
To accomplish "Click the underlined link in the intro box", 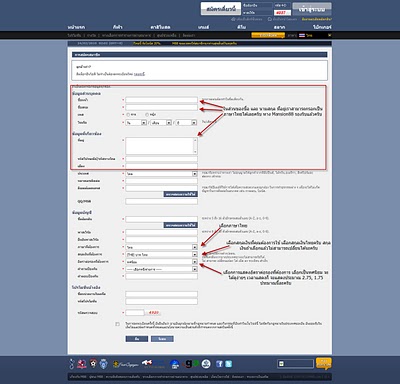I will pos(139,74).
